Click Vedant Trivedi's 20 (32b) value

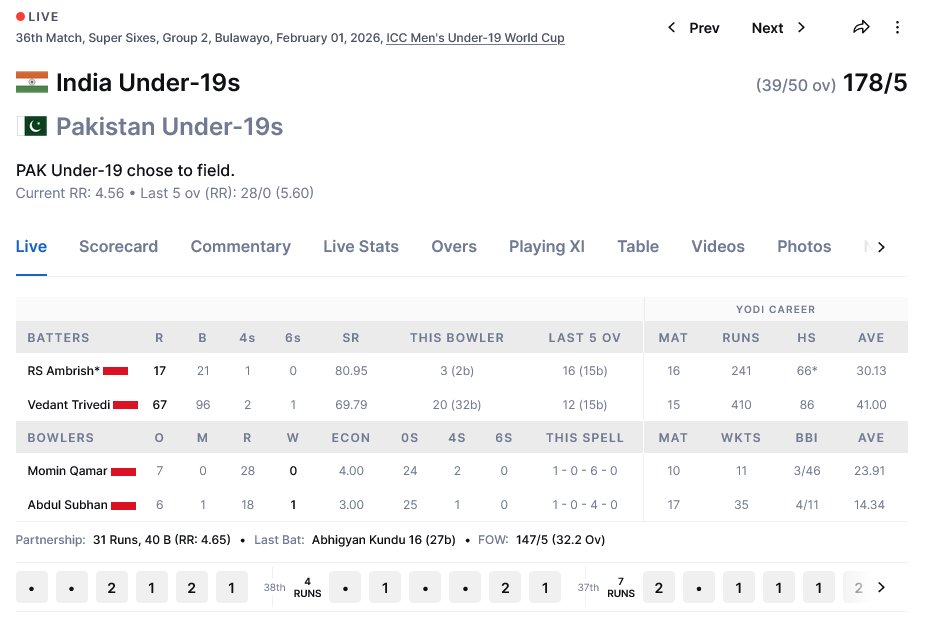(457, 405)
